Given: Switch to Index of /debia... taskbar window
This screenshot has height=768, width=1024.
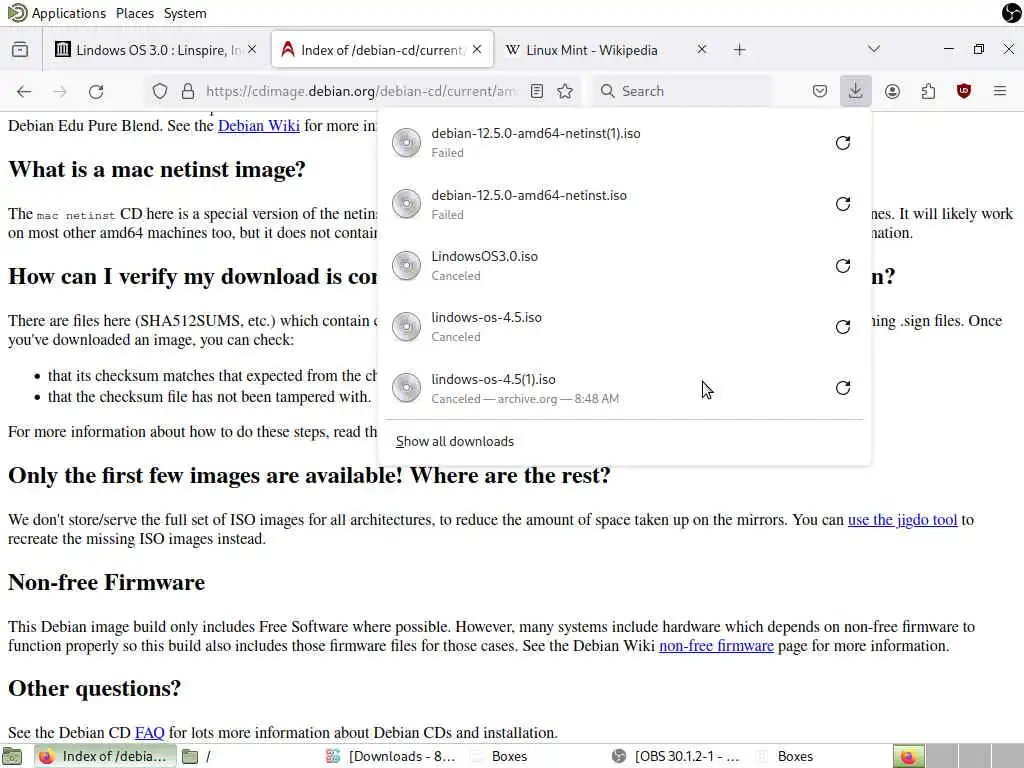Looking at the screenshot, I should (x=104, y=756).
